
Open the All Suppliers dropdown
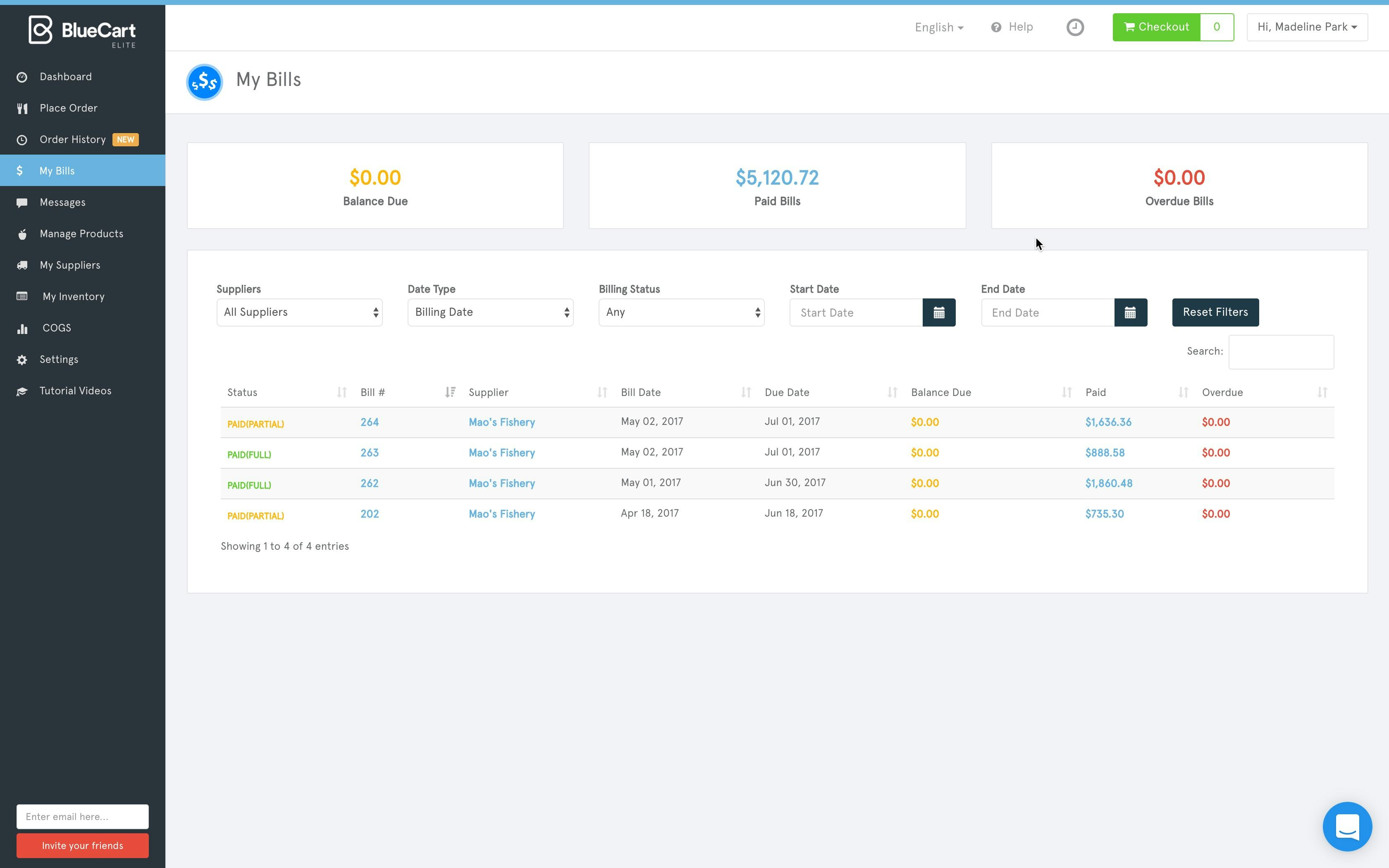pyautogui.click(x=300, y=312)
